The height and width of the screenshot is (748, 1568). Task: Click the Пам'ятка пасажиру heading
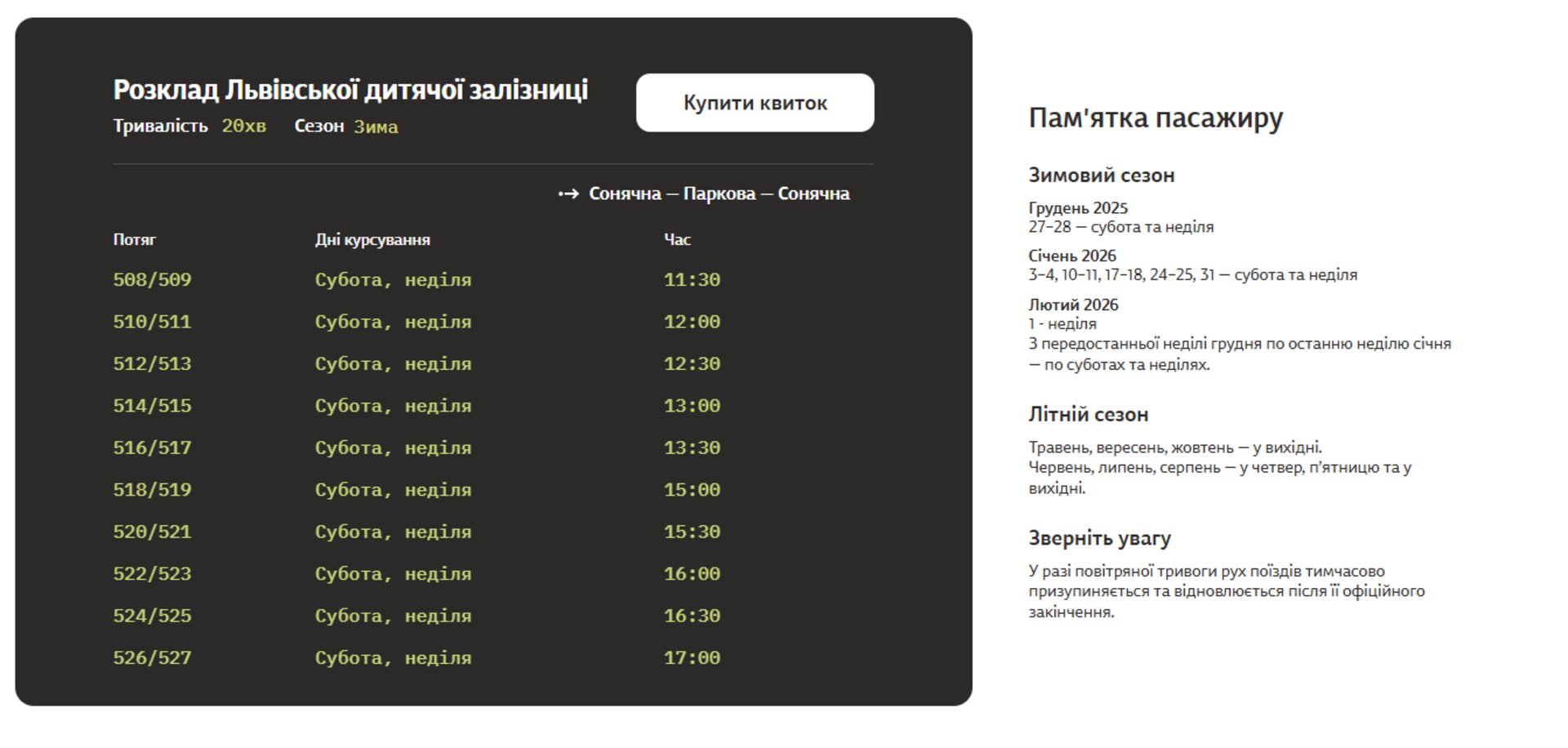(1155, 118)
